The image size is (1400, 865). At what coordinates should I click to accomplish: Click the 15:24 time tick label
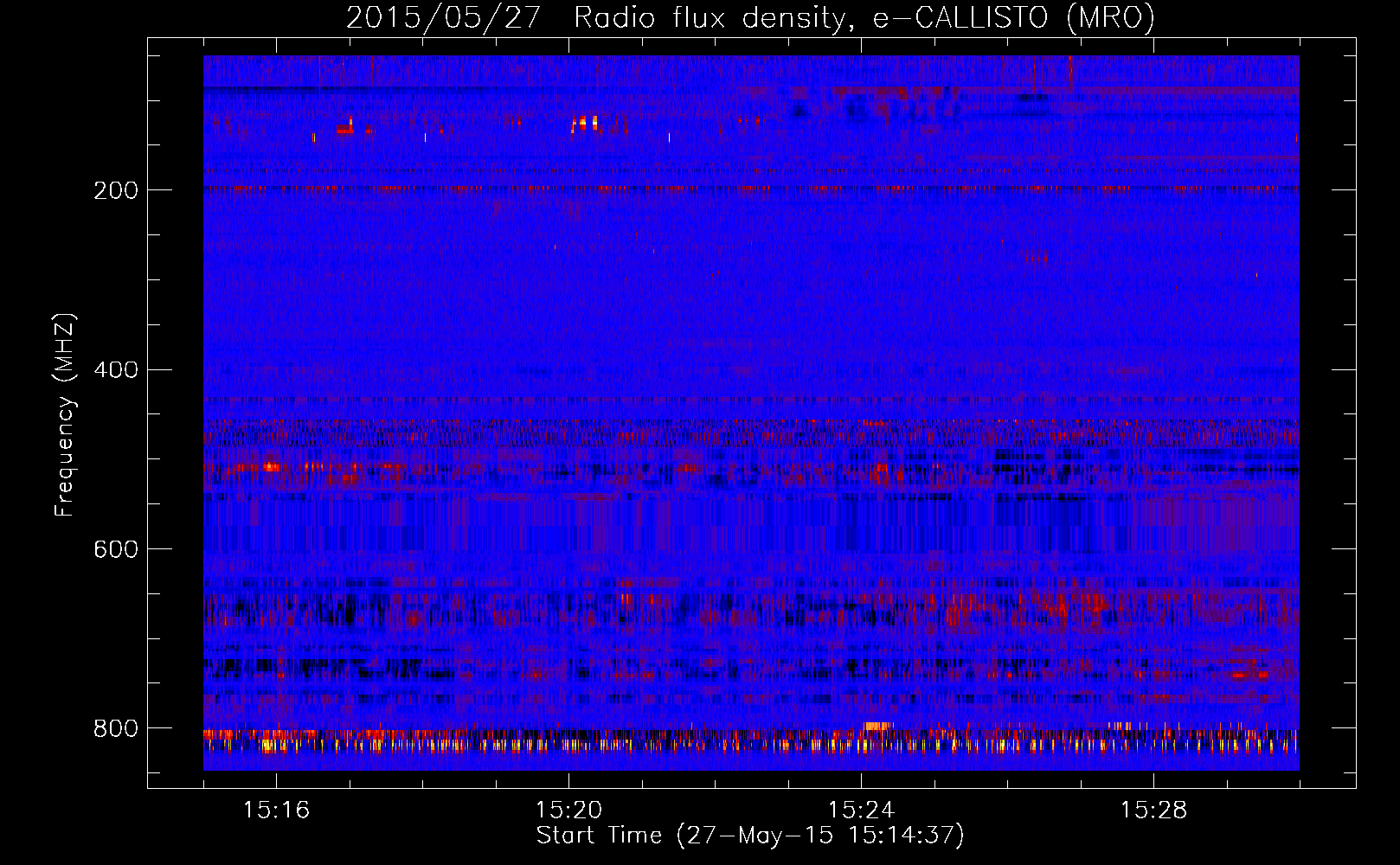[x=861, y=811]
